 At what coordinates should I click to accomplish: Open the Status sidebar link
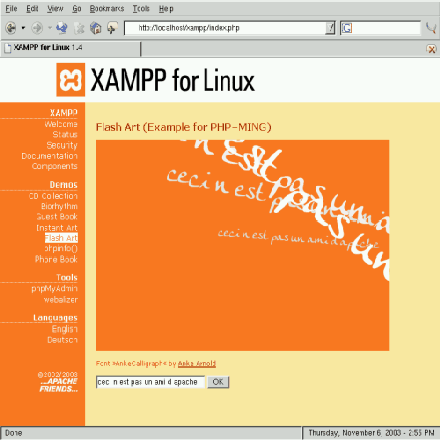point(65,135)
